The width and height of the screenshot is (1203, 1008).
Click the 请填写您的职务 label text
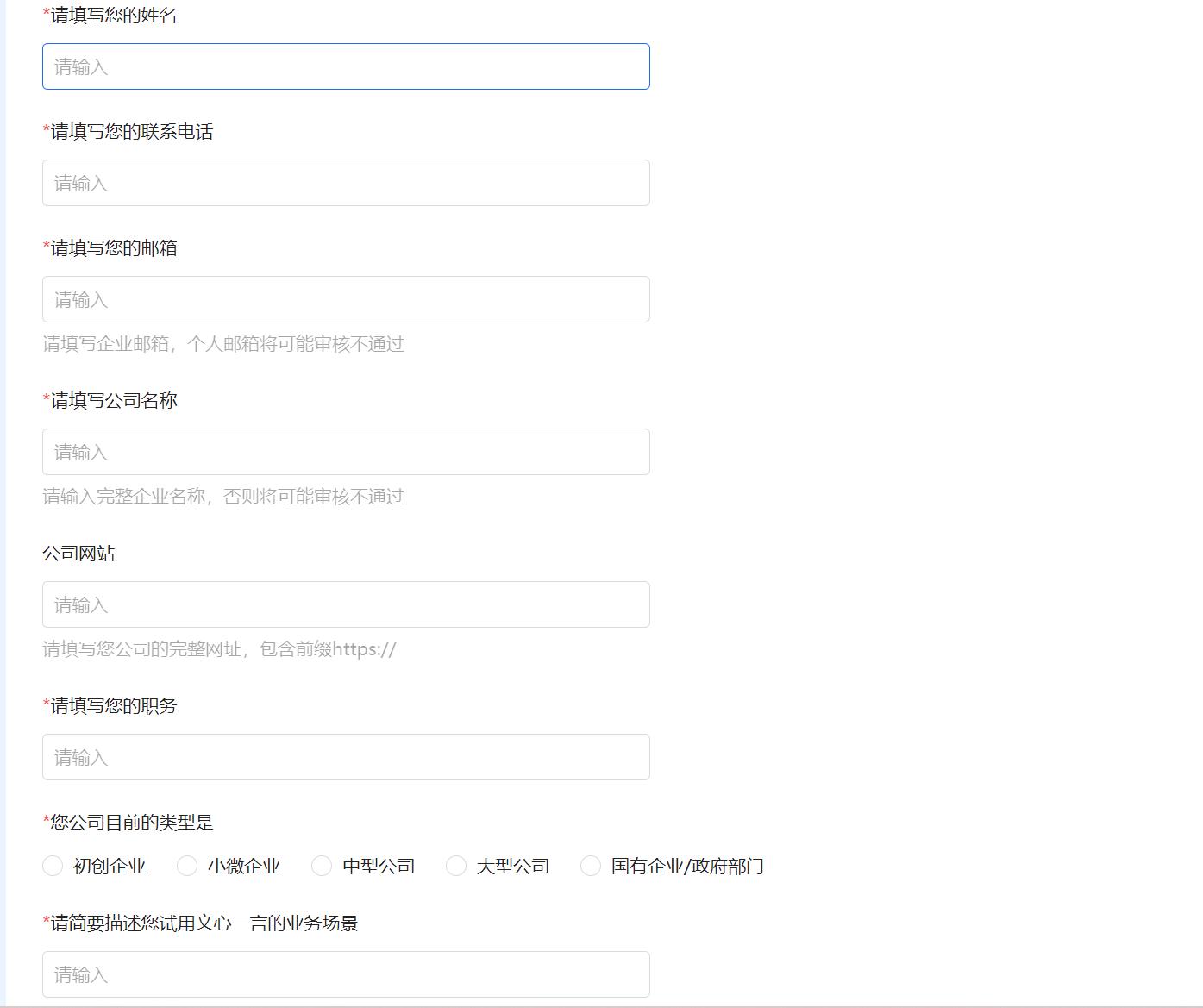[113, 706]
